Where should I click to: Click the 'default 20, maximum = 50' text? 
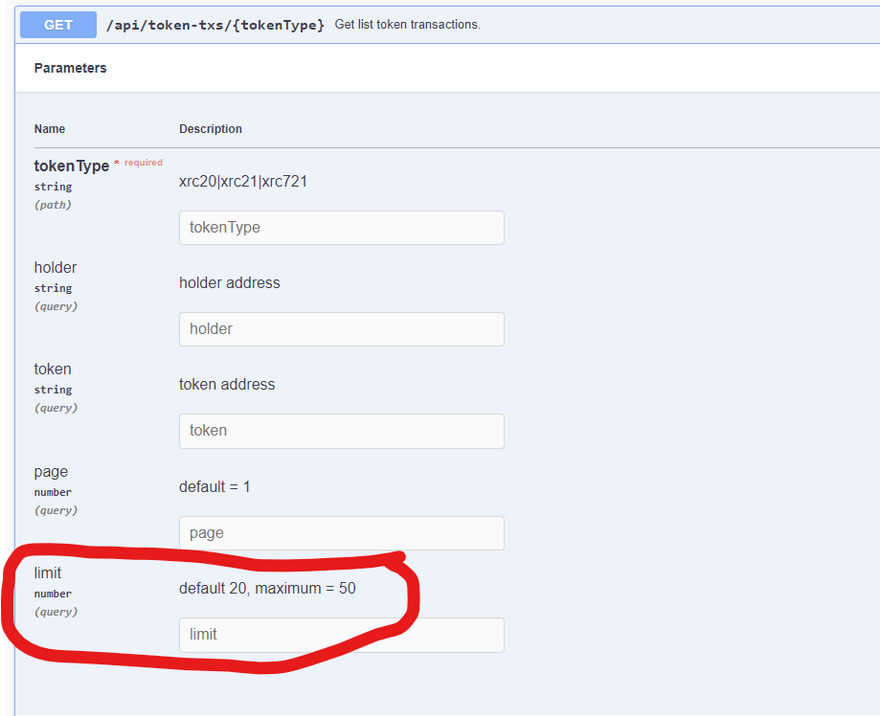point(267,588)
